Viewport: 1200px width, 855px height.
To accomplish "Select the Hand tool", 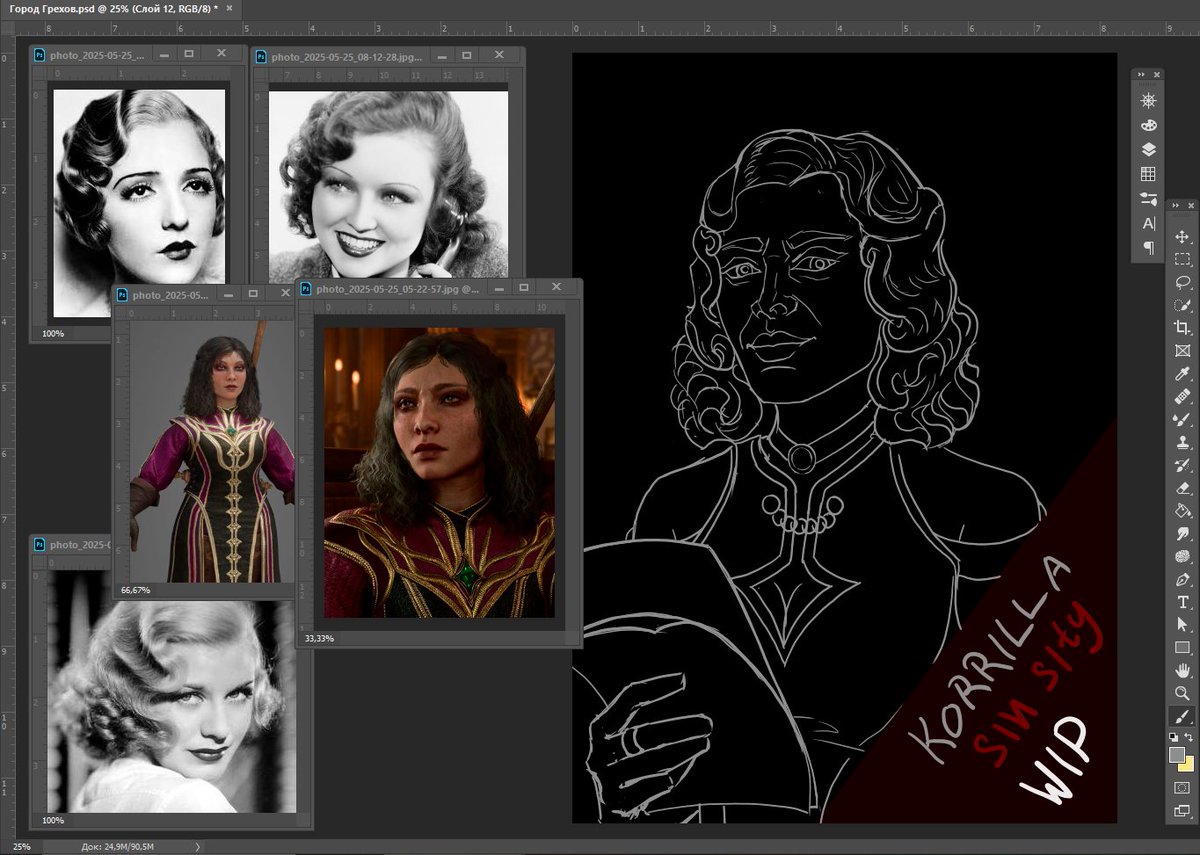I will pos(1182,670).
